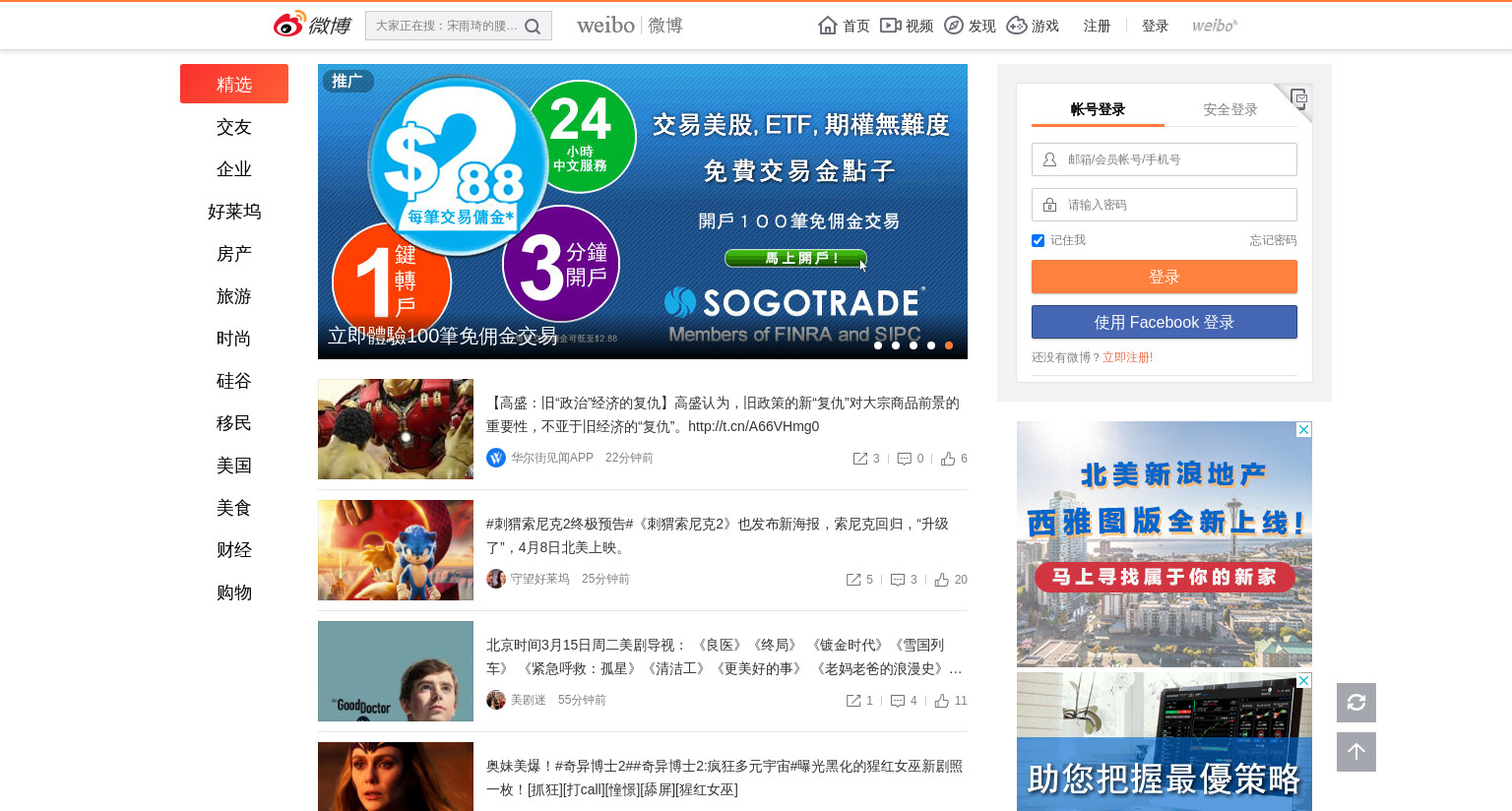
Task: Click the grey weibo logo at top right
Action: click(1215, 26)
